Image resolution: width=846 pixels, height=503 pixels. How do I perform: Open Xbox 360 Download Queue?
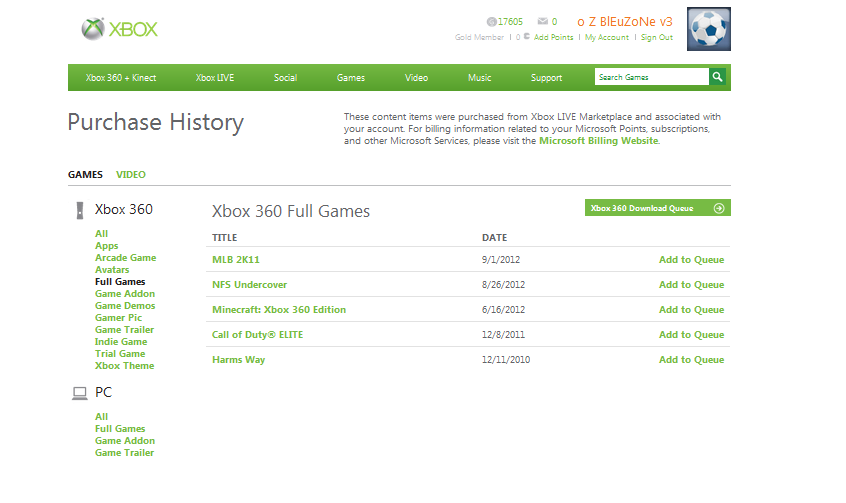click(658, 208)
